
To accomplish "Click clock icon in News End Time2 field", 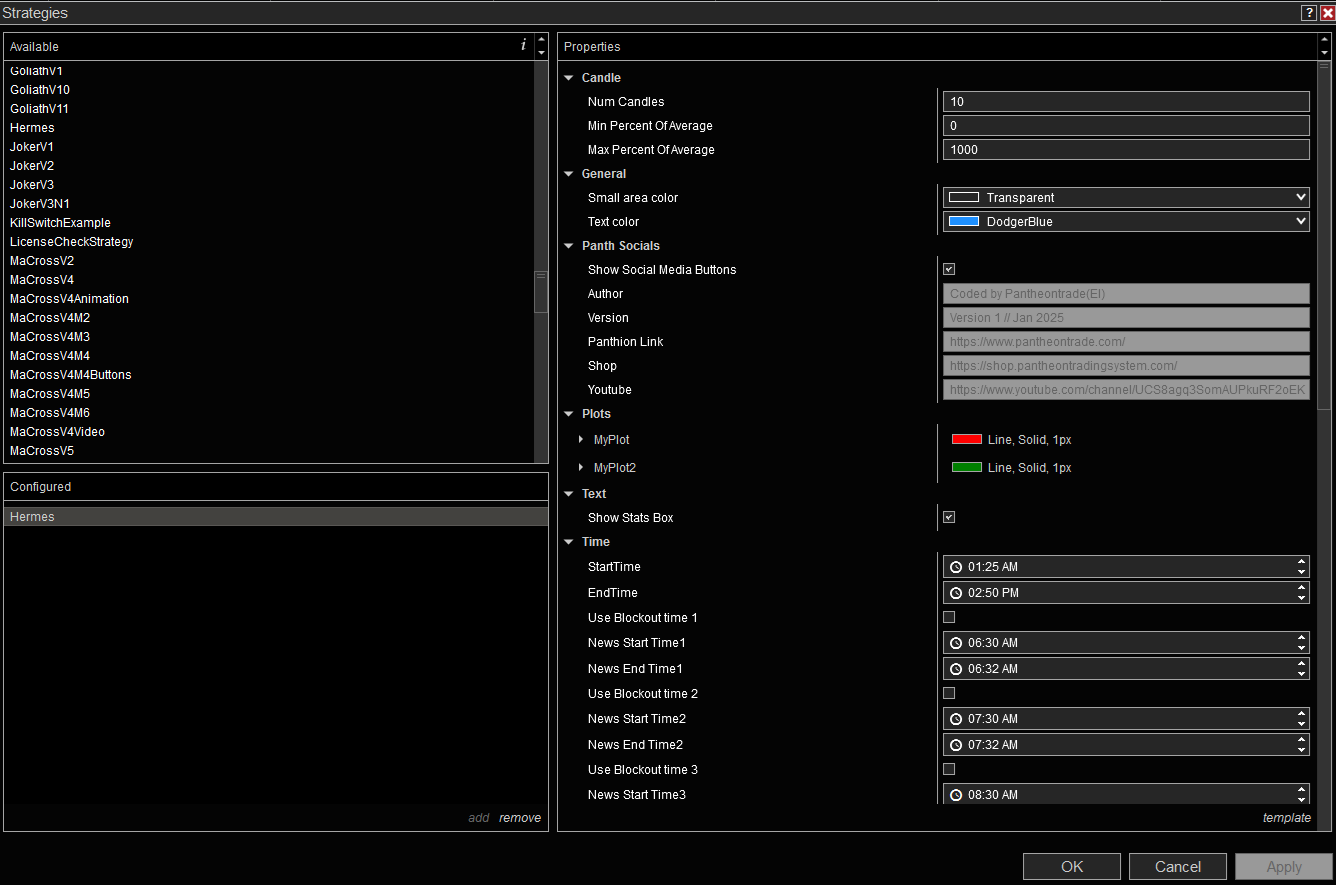I will click(956, 745).
